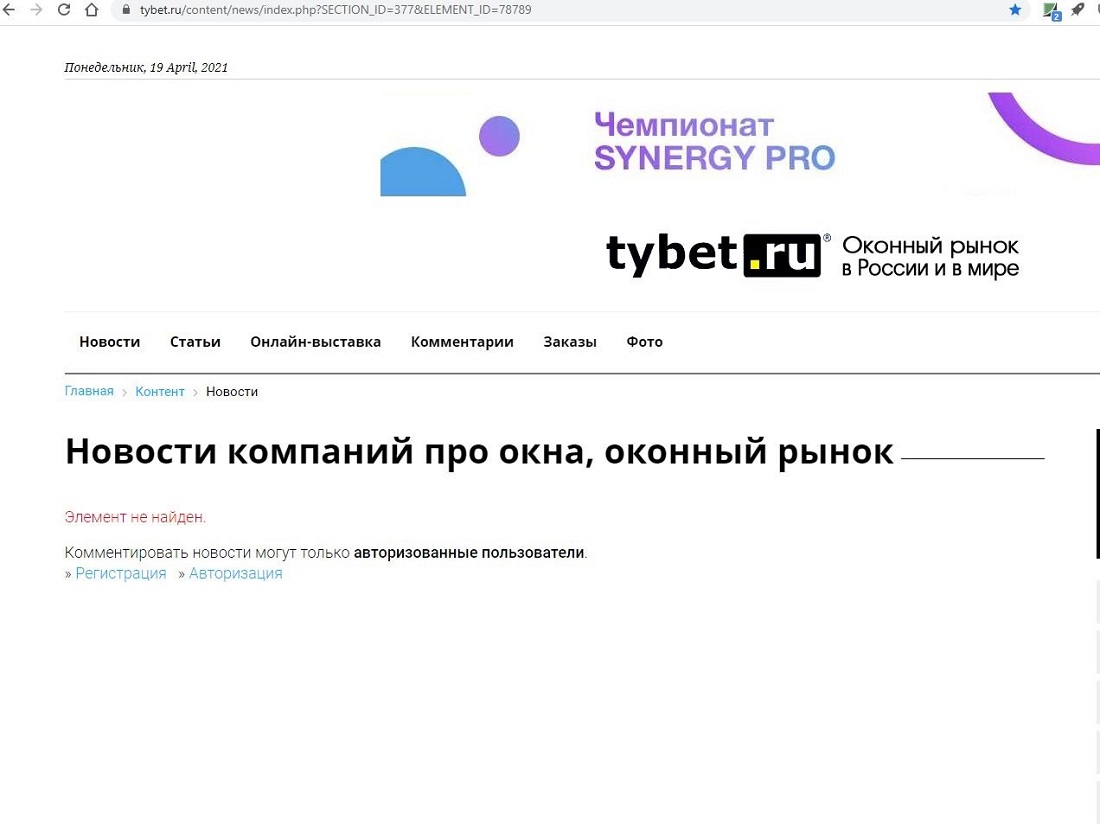The height and width of the screenshot is (825, 1100).
Task: Open the browser Home page
Action: pyautogui.click(x=89, y=11)
